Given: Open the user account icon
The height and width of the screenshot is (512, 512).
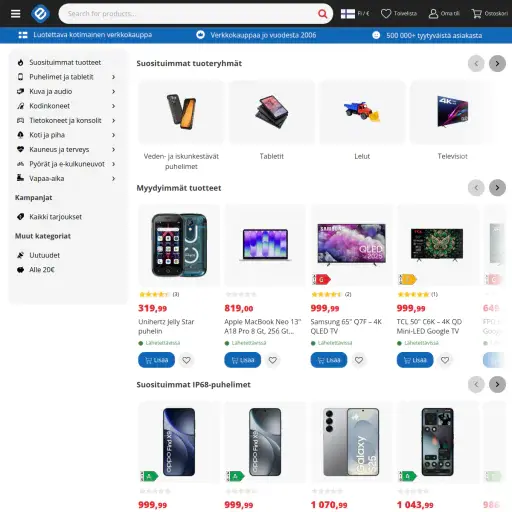Looking at the screenshot, I should (433, 14).
